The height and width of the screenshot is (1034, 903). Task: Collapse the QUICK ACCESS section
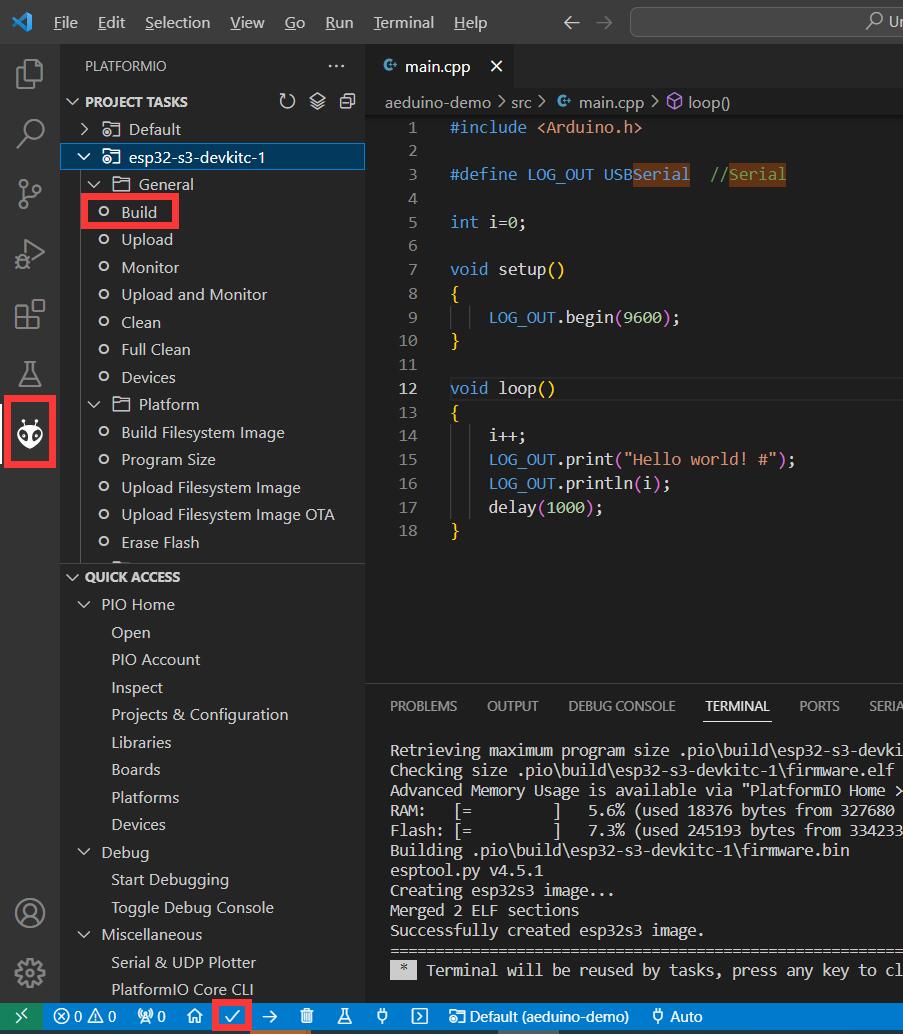72,577
